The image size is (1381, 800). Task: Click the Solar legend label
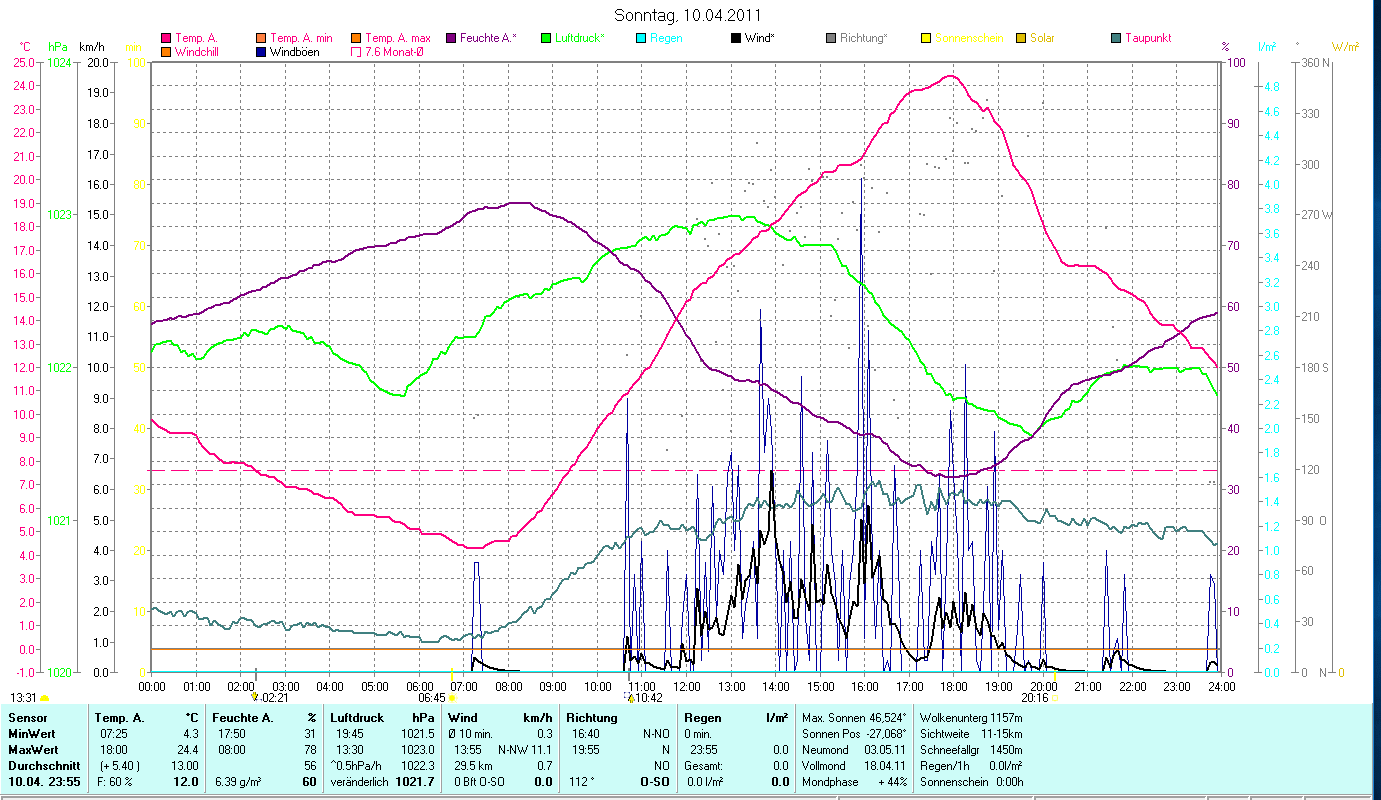[1042, 38]
